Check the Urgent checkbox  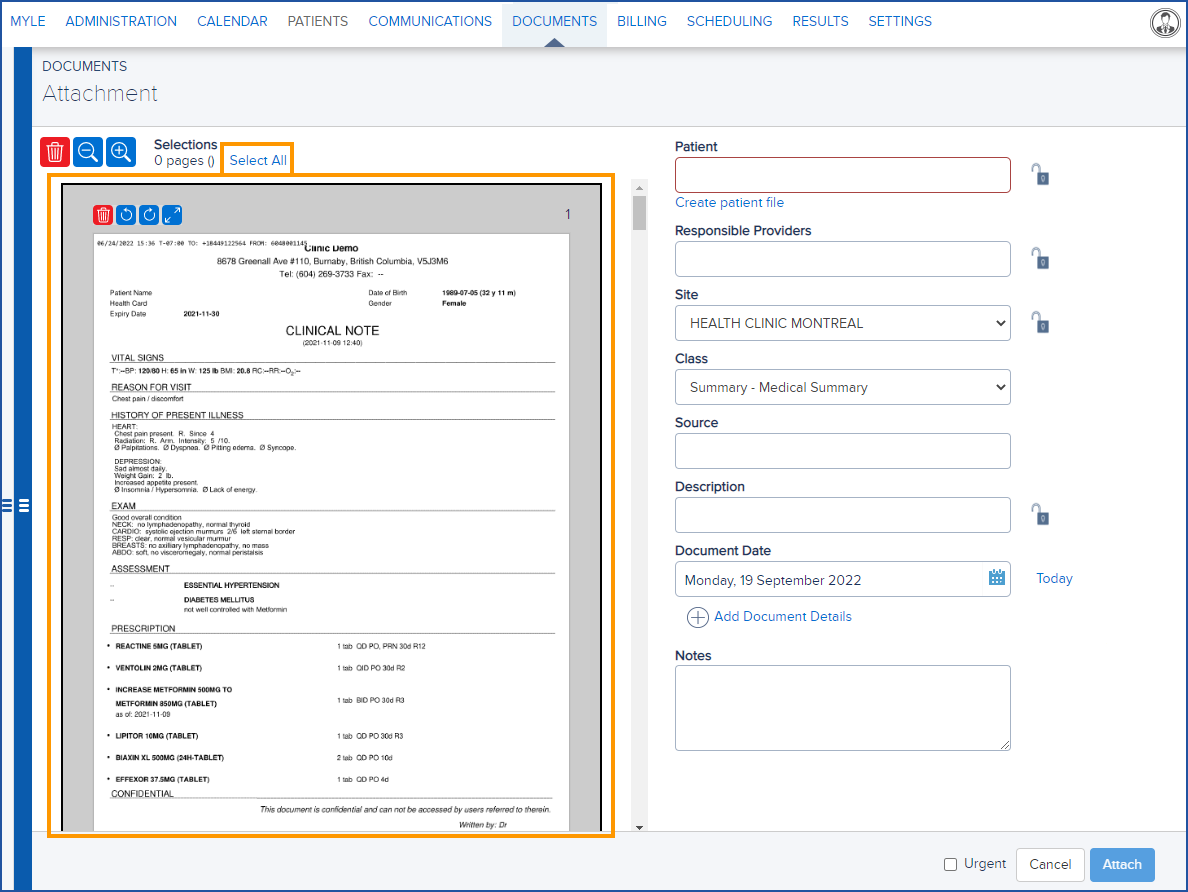[951, 864]
